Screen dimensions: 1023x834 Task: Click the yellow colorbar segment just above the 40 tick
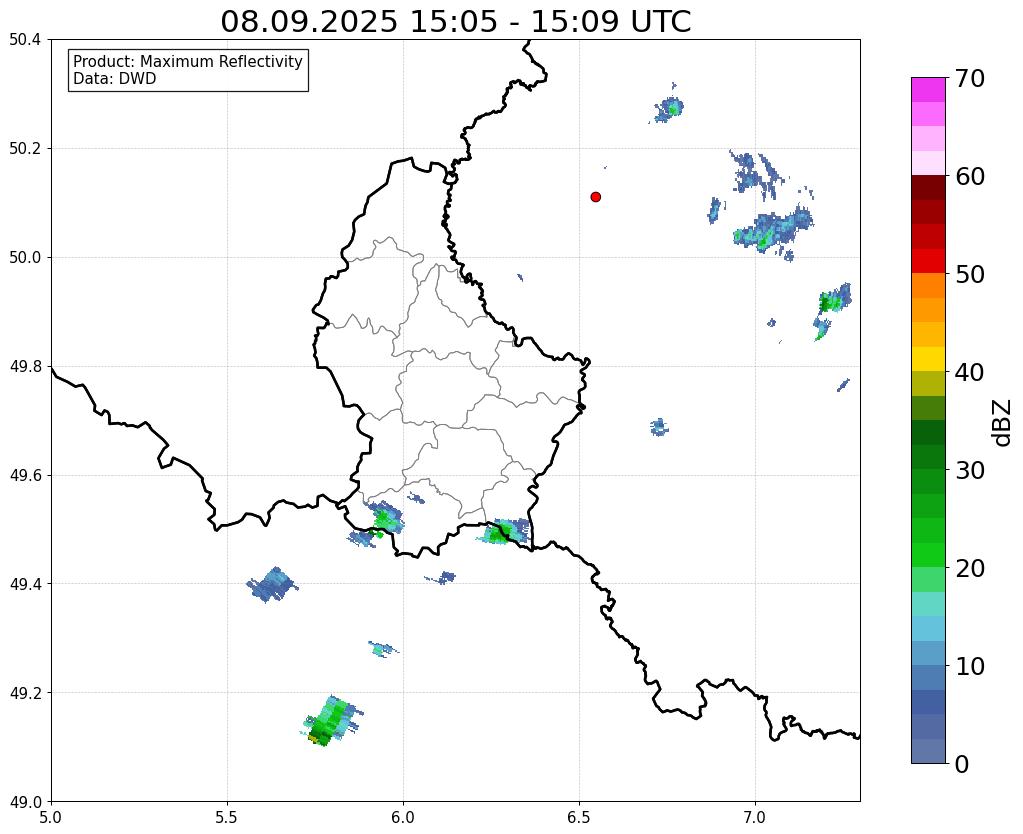(928, 359)
